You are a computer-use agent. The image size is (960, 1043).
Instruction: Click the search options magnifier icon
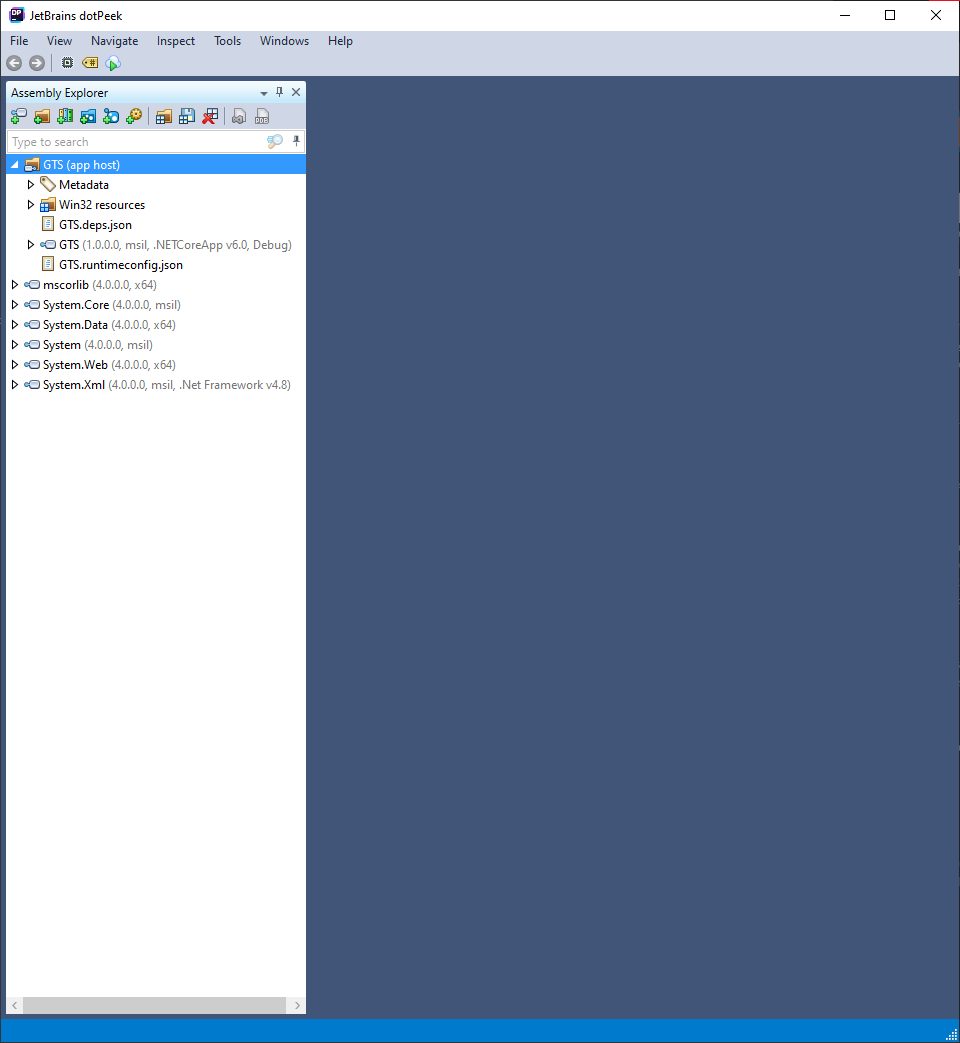click(x=275, y=142)
